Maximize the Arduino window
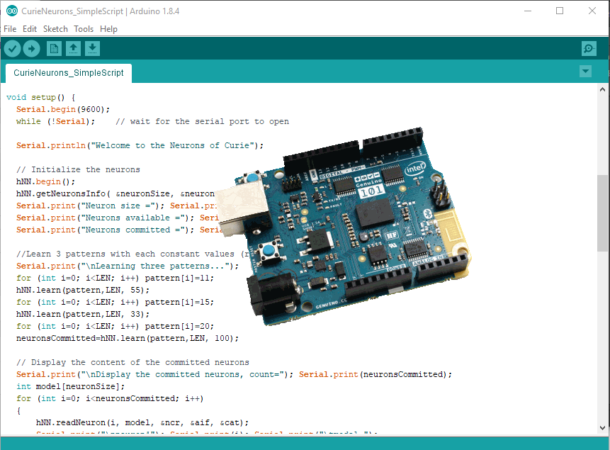 click(x=559, y=11)
